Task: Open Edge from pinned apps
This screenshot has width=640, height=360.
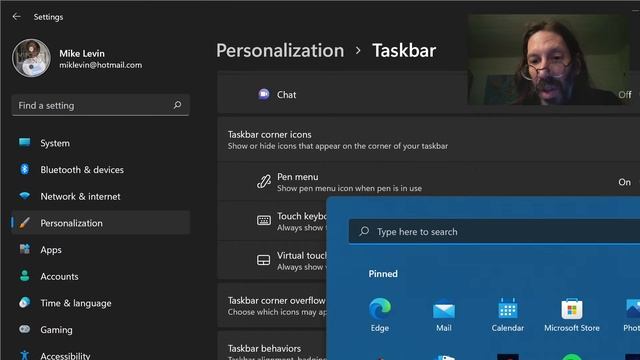Action: tap(380, 315)
